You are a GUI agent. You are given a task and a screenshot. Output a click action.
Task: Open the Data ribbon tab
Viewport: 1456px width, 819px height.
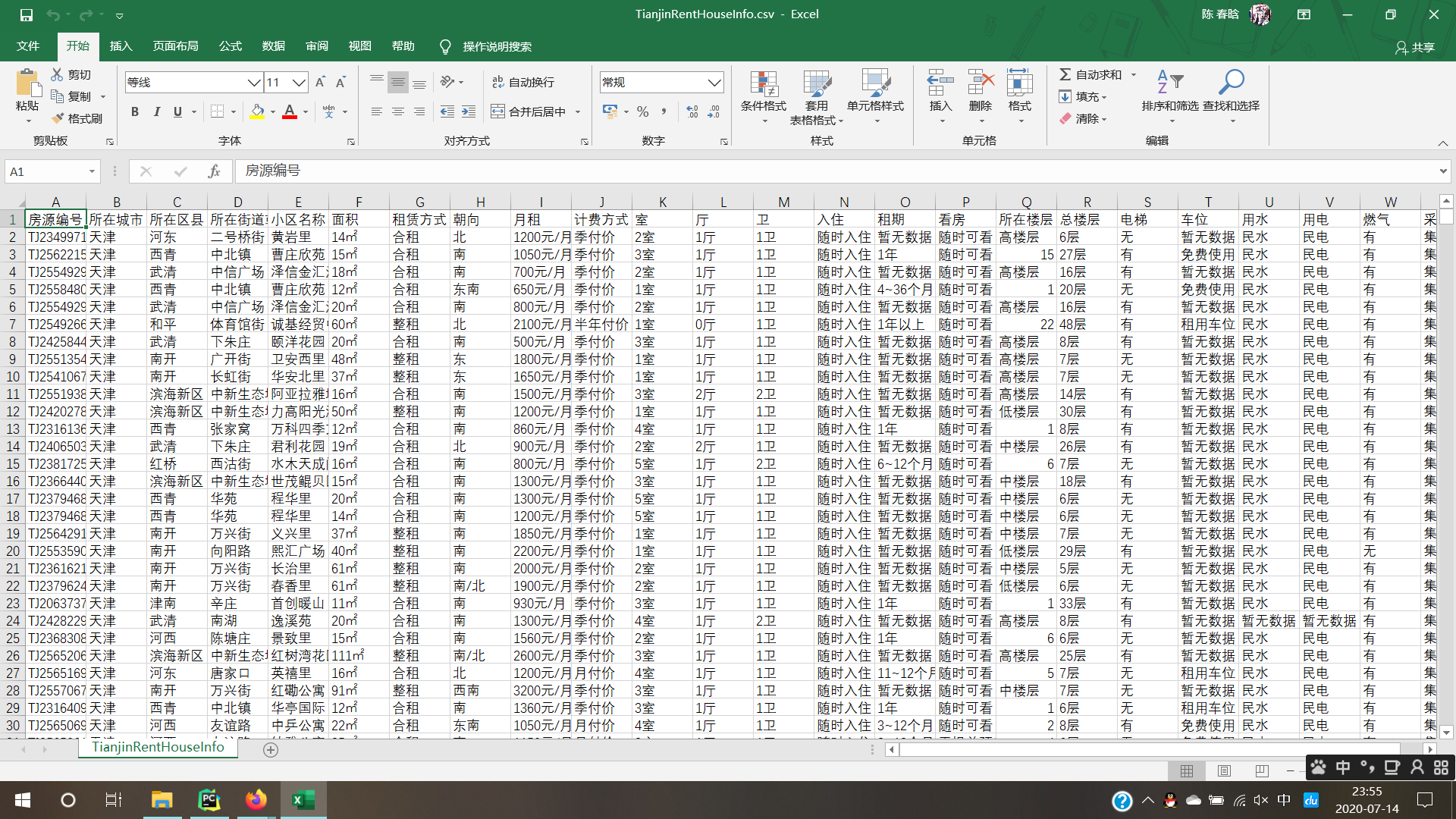pos(273,46)
